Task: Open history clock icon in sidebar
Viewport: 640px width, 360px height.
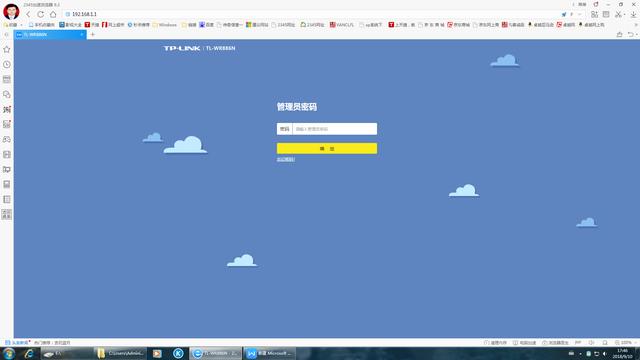Action: pos(7,64)
